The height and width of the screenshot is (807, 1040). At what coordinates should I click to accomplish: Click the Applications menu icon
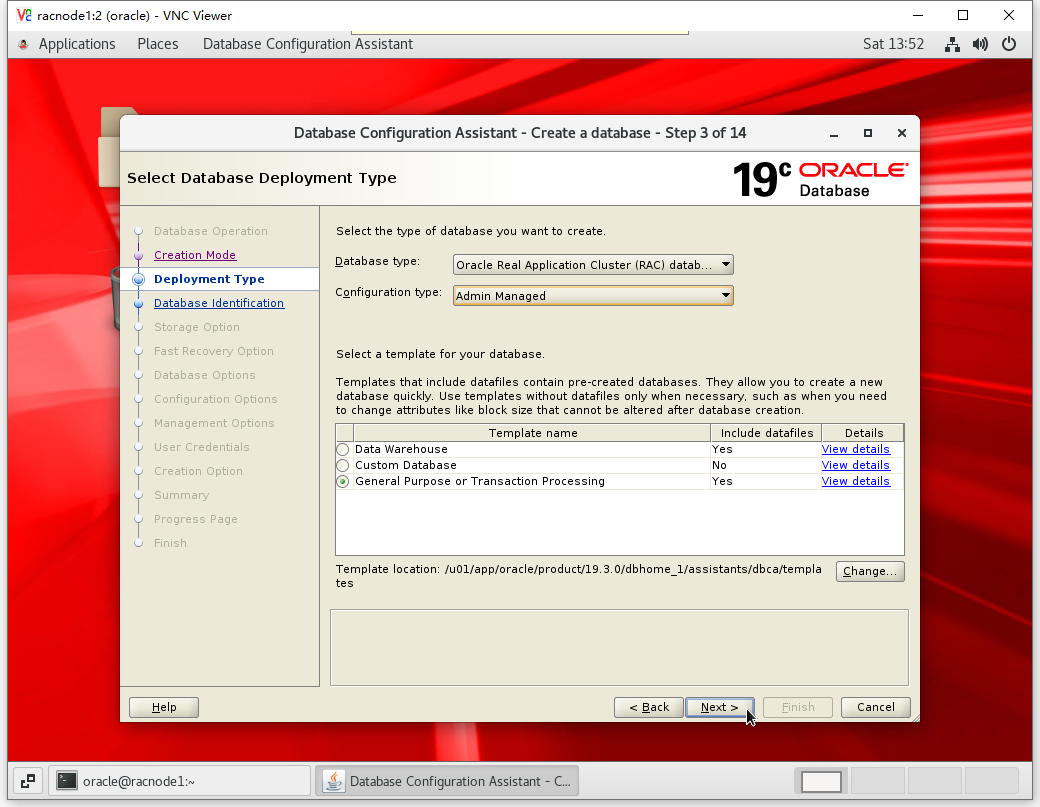(x=24, y=44)
